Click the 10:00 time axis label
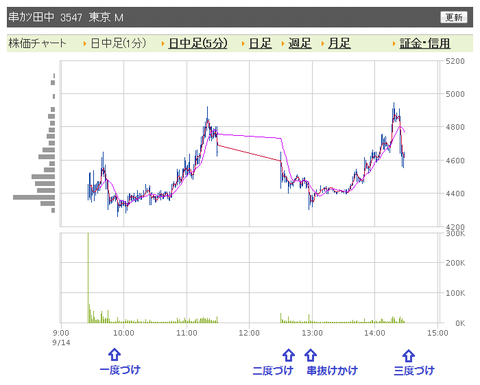Image resolution: width=480 pixels, height=385 pixels. (124, 333)
